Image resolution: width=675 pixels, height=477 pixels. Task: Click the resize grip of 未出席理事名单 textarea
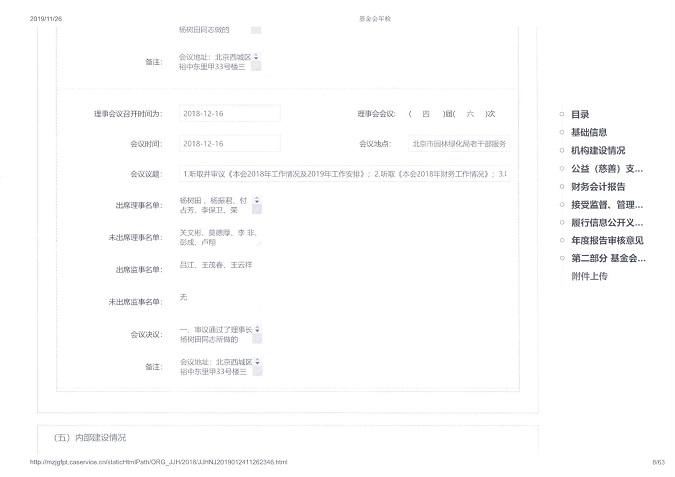pyautogui.click(x=259, y=244)
